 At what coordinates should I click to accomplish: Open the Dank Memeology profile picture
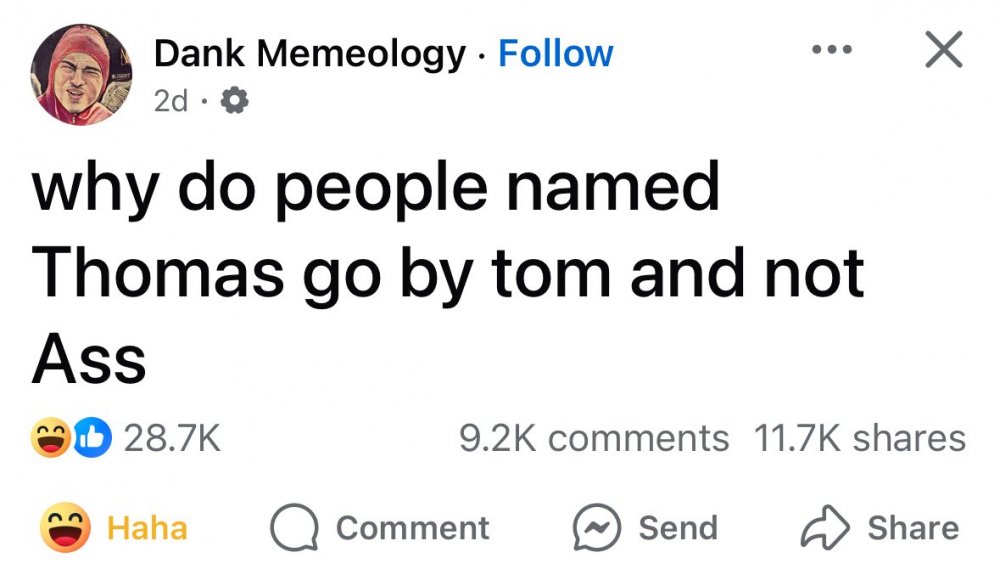point(79,75)
